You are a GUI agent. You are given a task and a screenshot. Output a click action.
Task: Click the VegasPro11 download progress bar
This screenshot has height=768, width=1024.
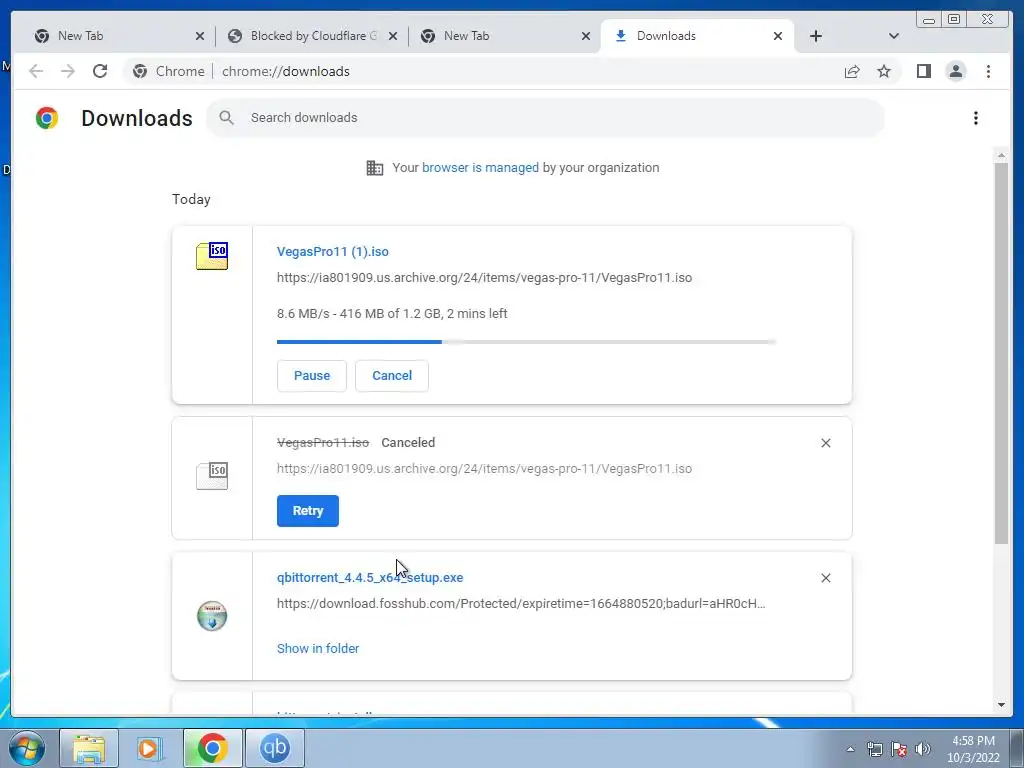[526, 342]
